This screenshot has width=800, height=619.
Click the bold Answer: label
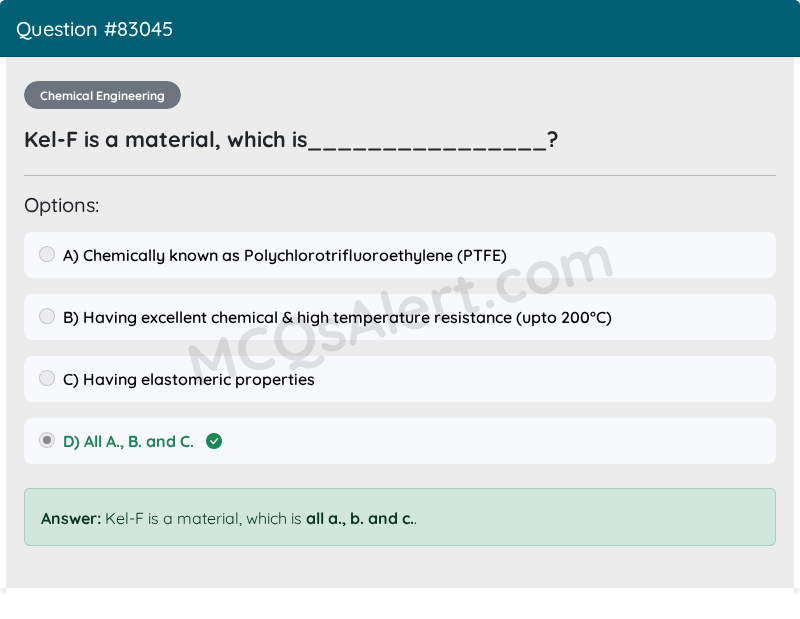click(65, 518)
